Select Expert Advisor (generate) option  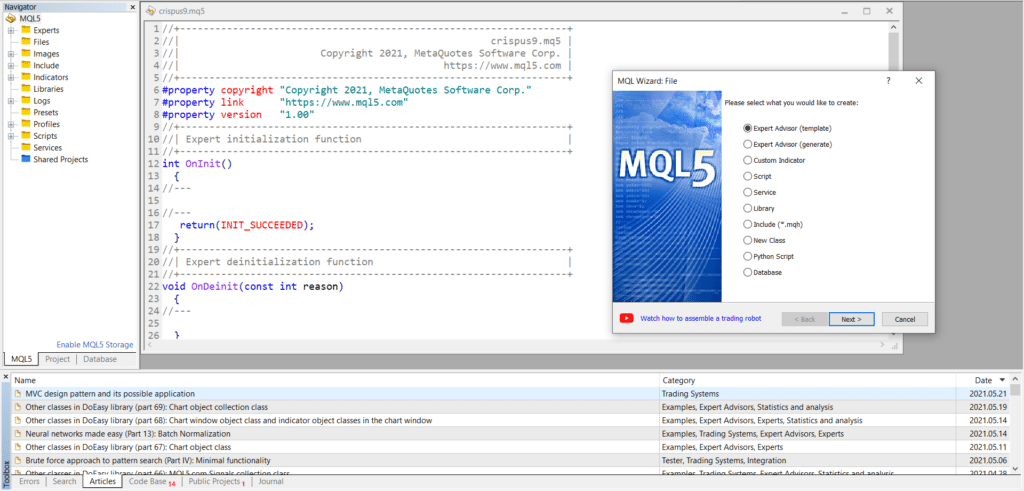click(747, 144)
